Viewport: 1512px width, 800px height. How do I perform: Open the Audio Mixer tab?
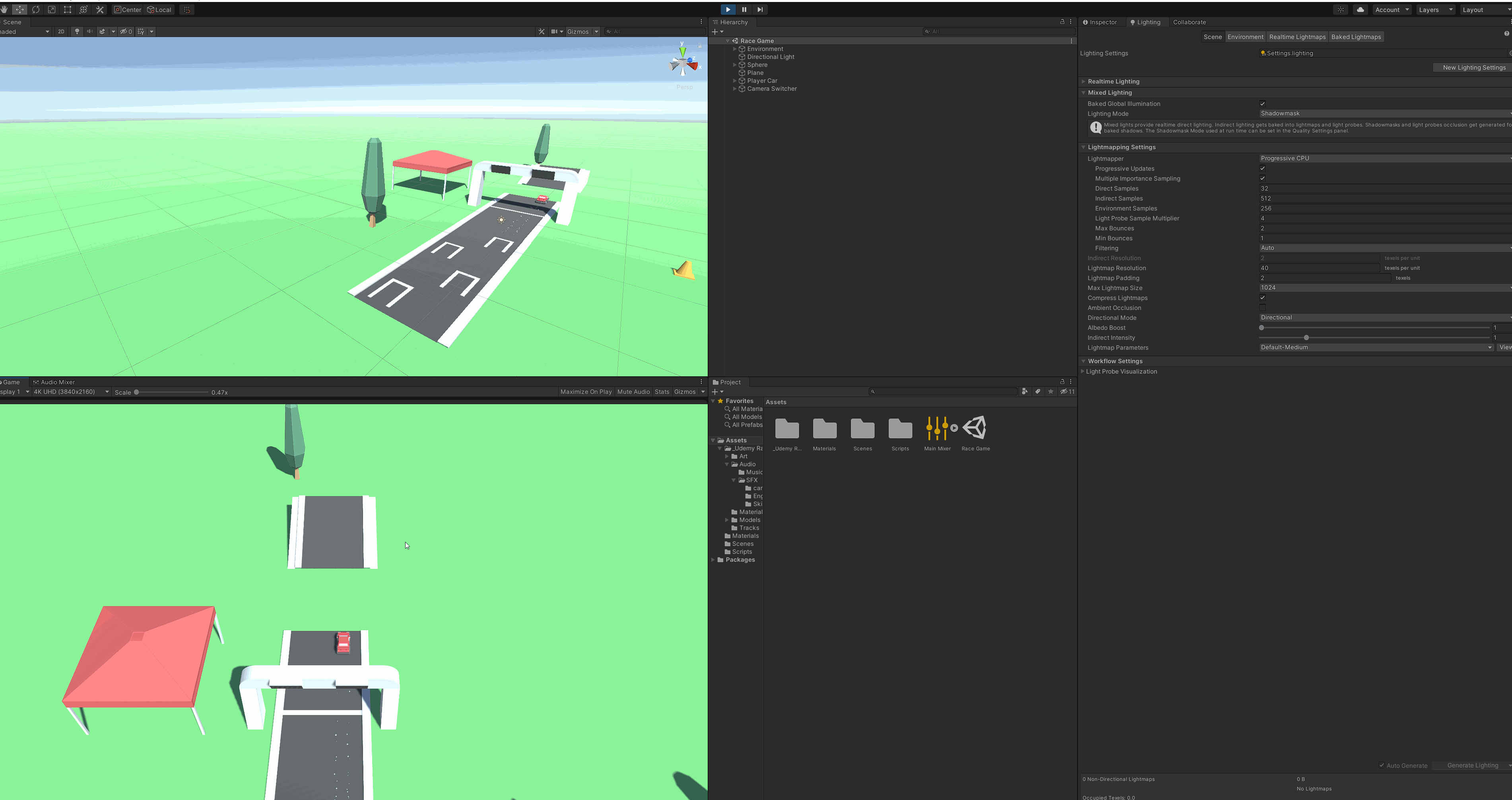tap(54, 382)
